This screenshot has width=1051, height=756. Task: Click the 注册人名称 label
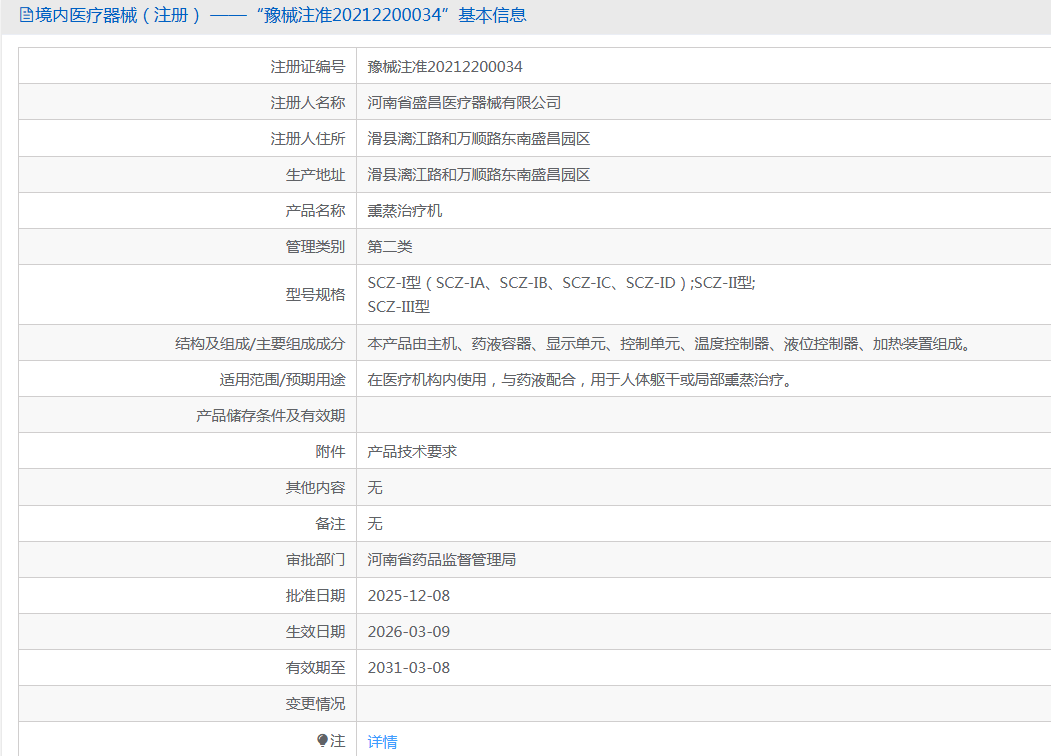[308, 103]
